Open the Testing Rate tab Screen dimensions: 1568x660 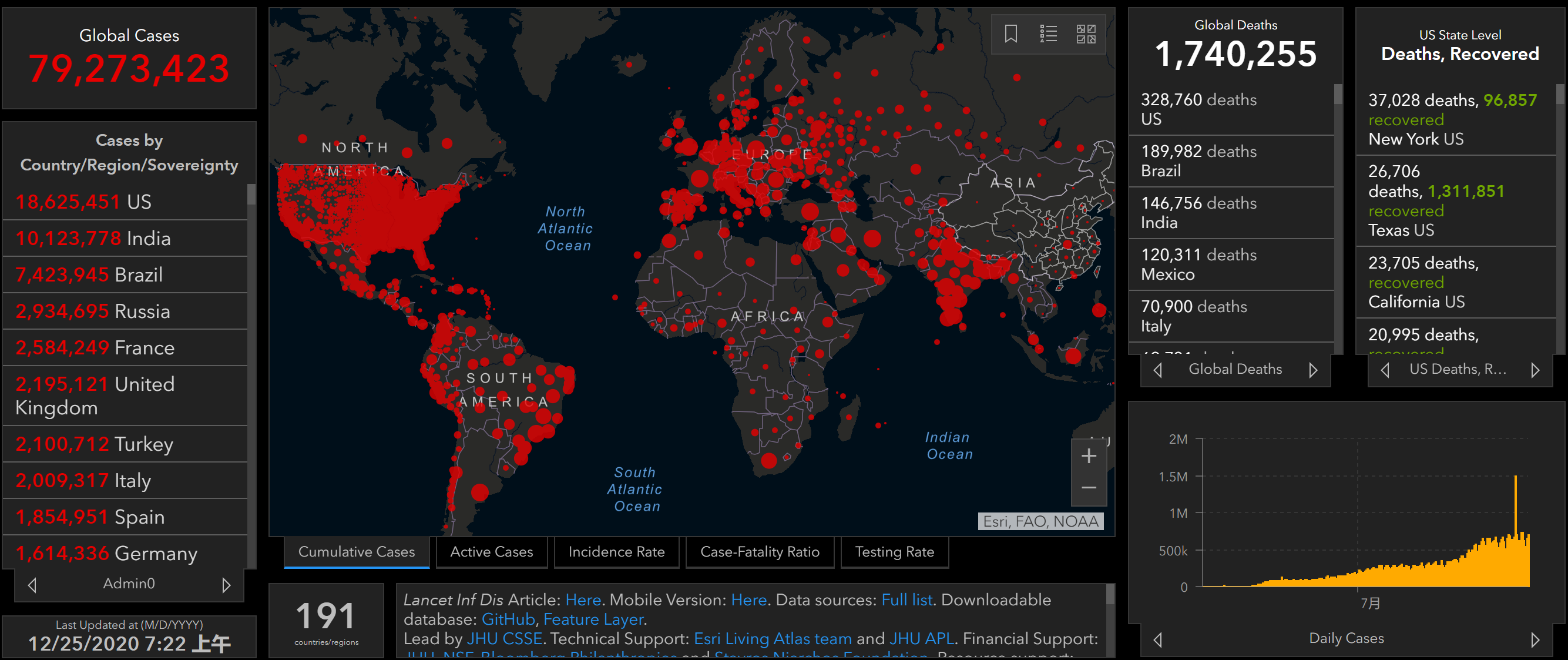[894, 552]
